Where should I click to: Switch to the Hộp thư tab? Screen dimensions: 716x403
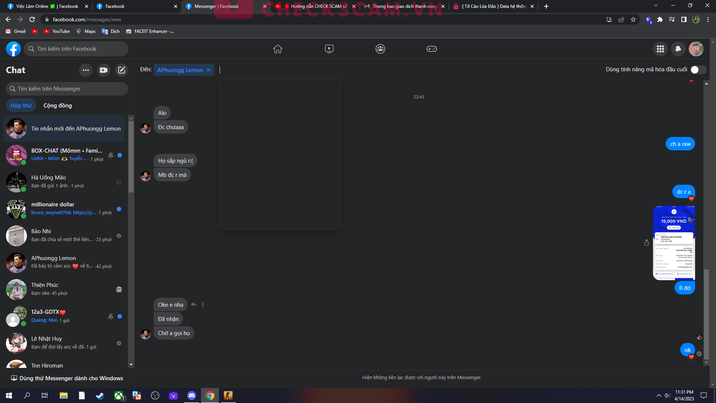tap(21, 105)
